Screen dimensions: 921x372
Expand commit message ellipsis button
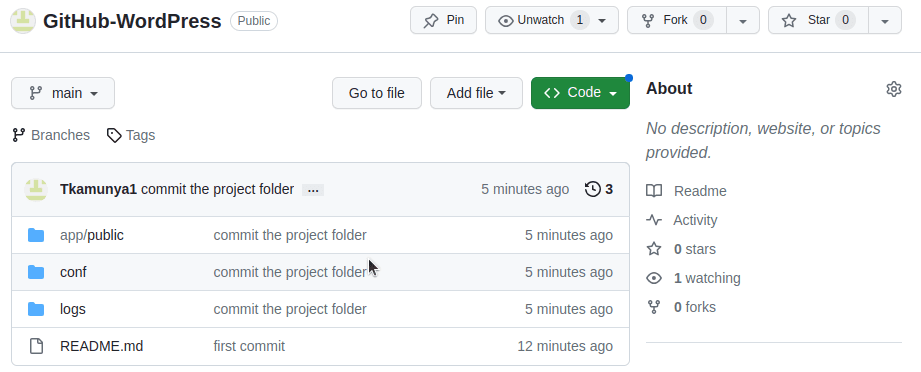(x=313, y=190)
